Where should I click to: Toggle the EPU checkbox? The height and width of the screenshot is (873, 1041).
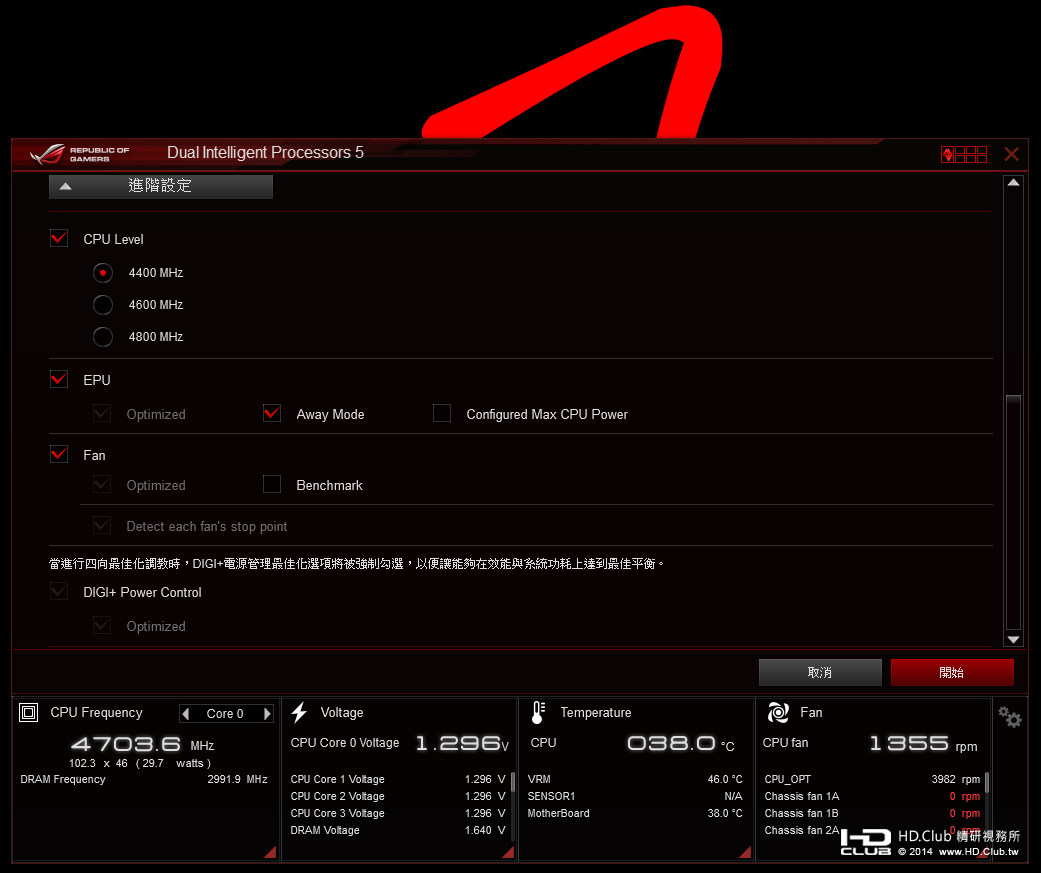tap(59, 379)
